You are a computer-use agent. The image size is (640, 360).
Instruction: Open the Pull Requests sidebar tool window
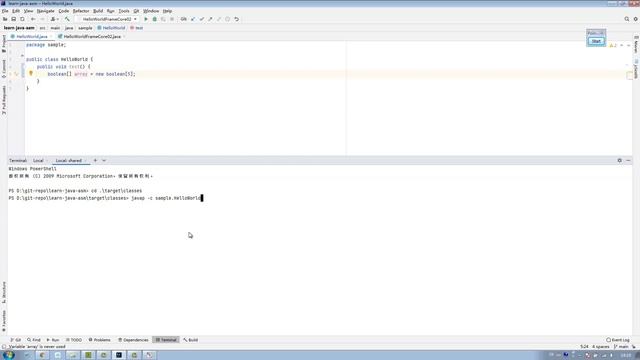pyautogui.click(x=4, y=100)
